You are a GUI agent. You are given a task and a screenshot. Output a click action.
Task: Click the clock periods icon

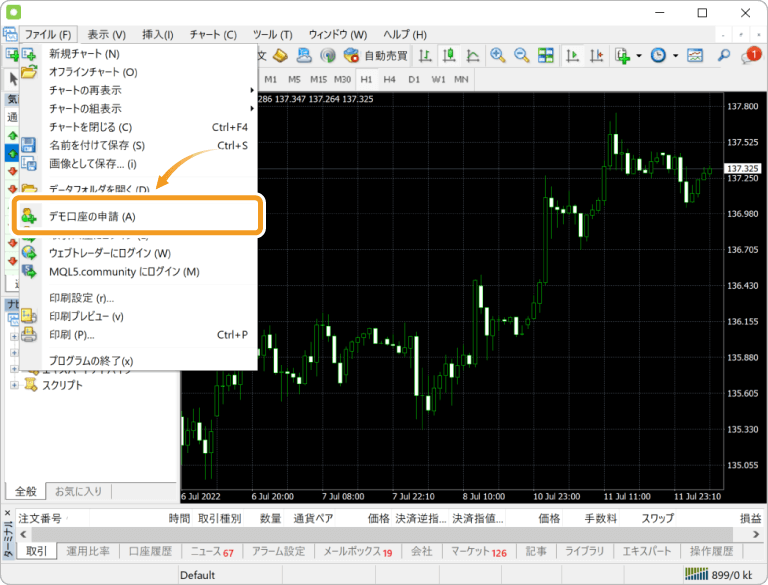pyautogui.click(x=658, y=55)
